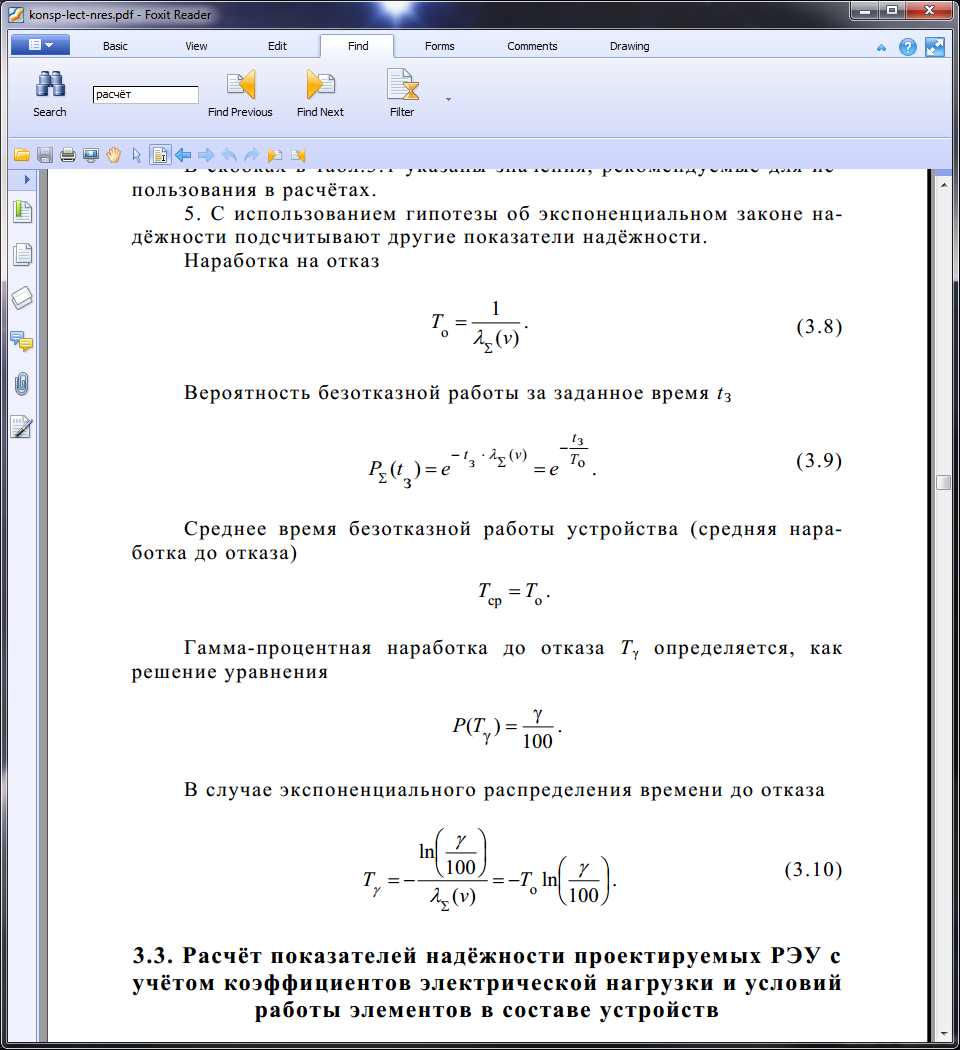Maximize the Foxit Reader window
Image resolution: width=960 pixels, height=1050 pixels.
(892, 10)
